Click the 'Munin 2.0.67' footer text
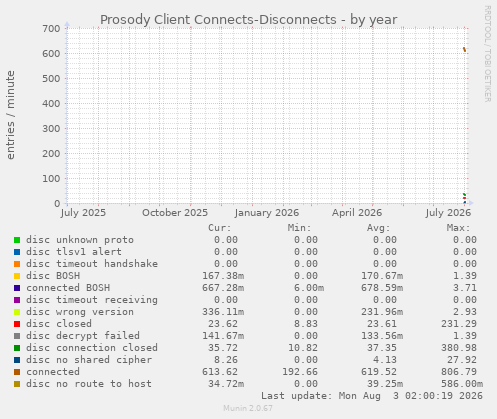Viewport: 497px width, 419px height. click(248, 408)
